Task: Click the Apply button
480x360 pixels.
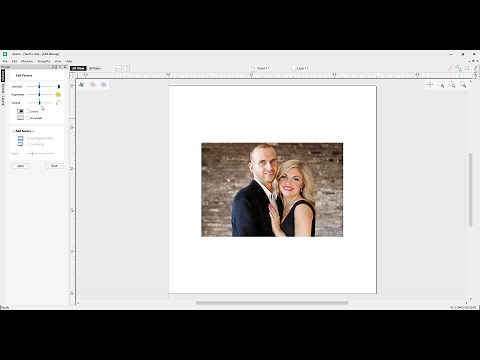Action: coord(20,166)
